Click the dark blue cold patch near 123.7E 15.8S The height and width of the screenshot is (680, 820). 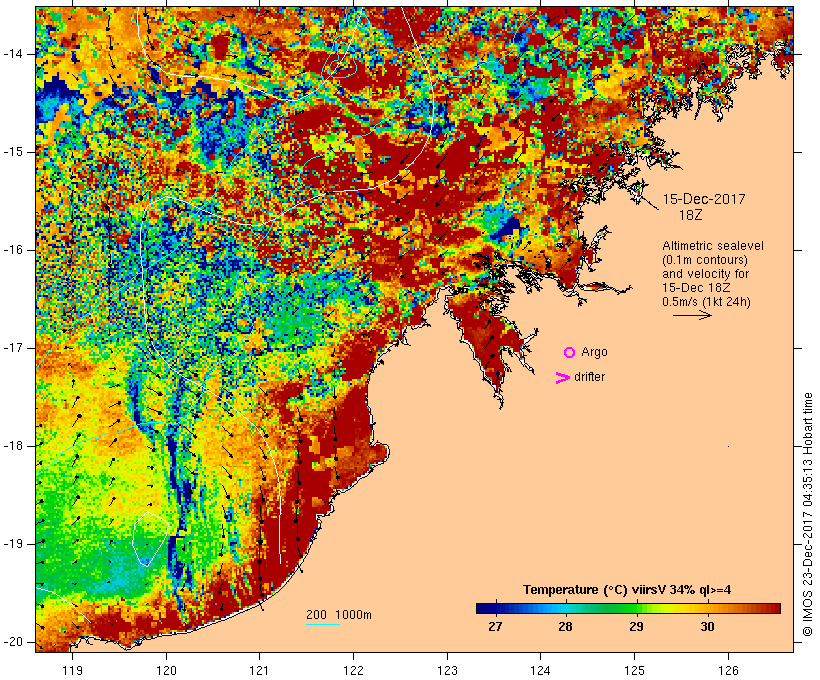508,229
